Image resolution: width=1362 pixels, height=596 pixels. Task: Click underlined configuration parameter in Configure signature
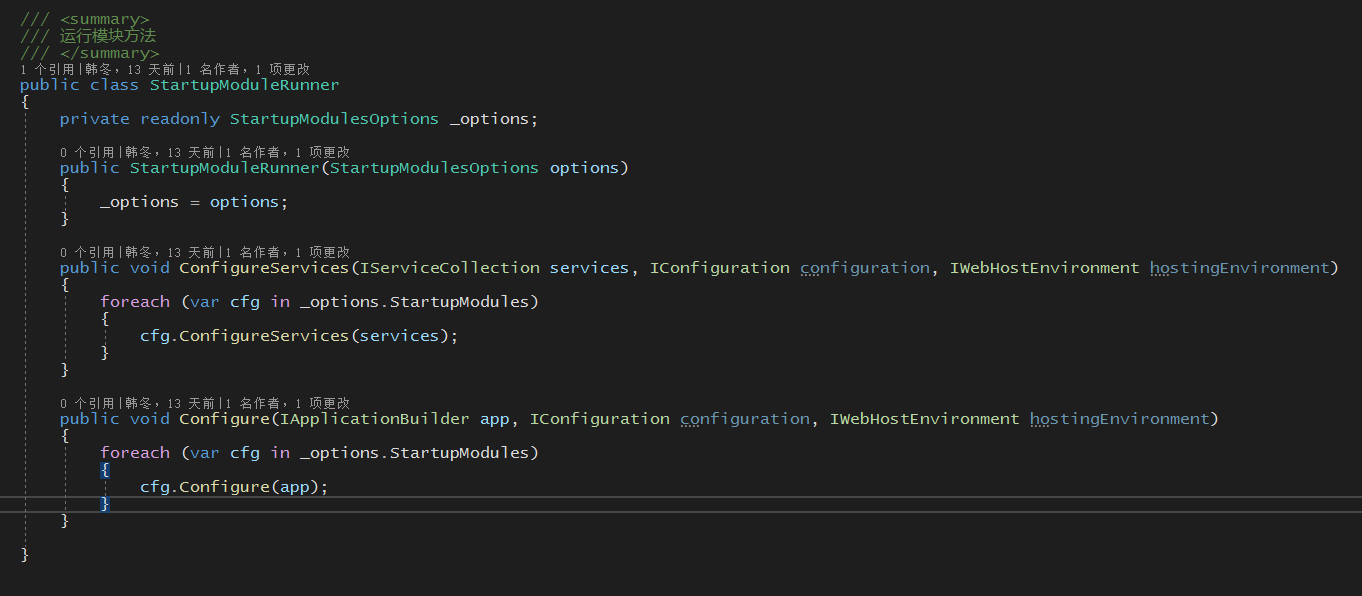[x=744, y=419]
